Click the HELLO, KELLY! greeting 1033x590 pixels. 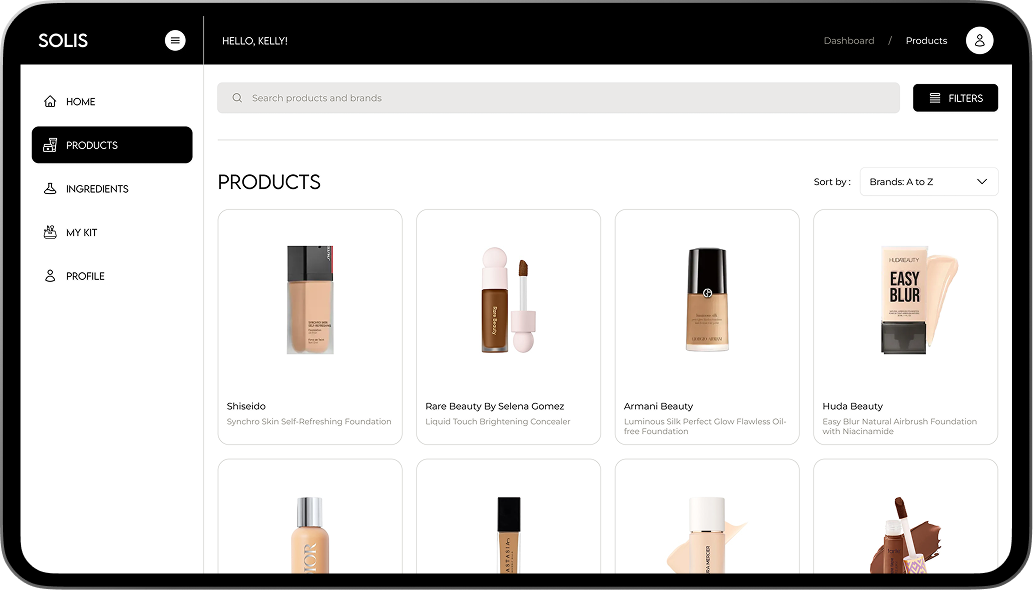pyautogui.click(x=255, y=41)
